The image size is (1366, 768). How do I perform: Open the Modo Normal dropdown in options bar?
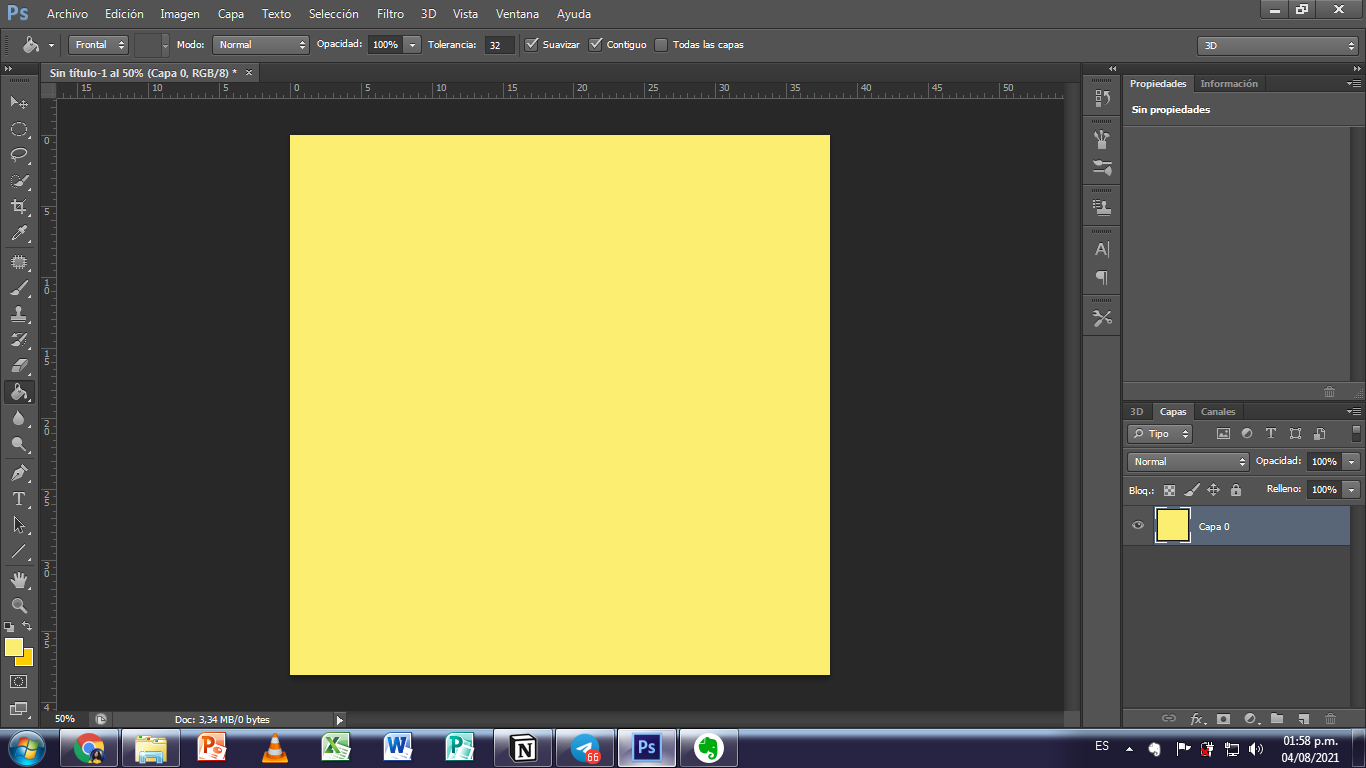pos(261,45)
